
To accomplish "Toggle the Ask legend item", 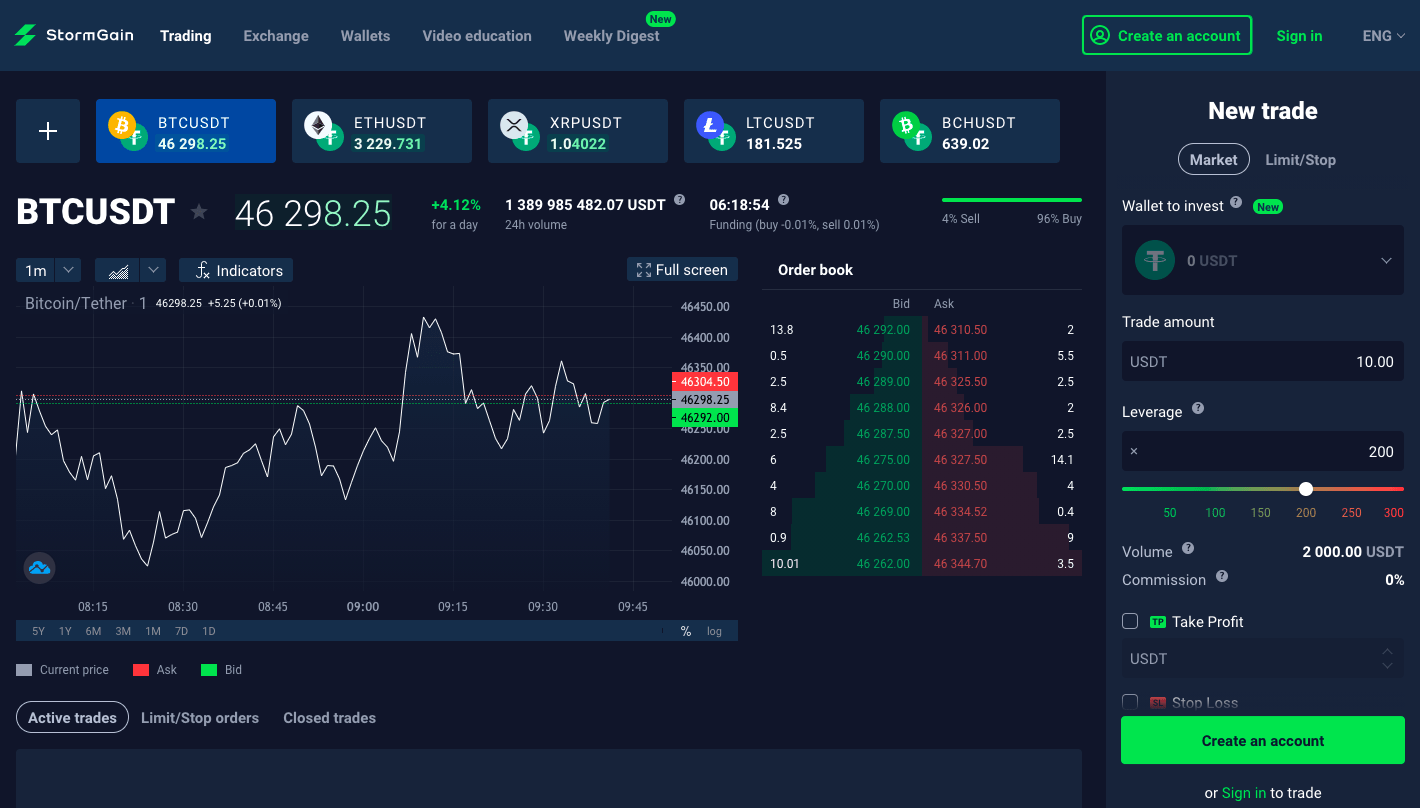I will tap(155, 670).
